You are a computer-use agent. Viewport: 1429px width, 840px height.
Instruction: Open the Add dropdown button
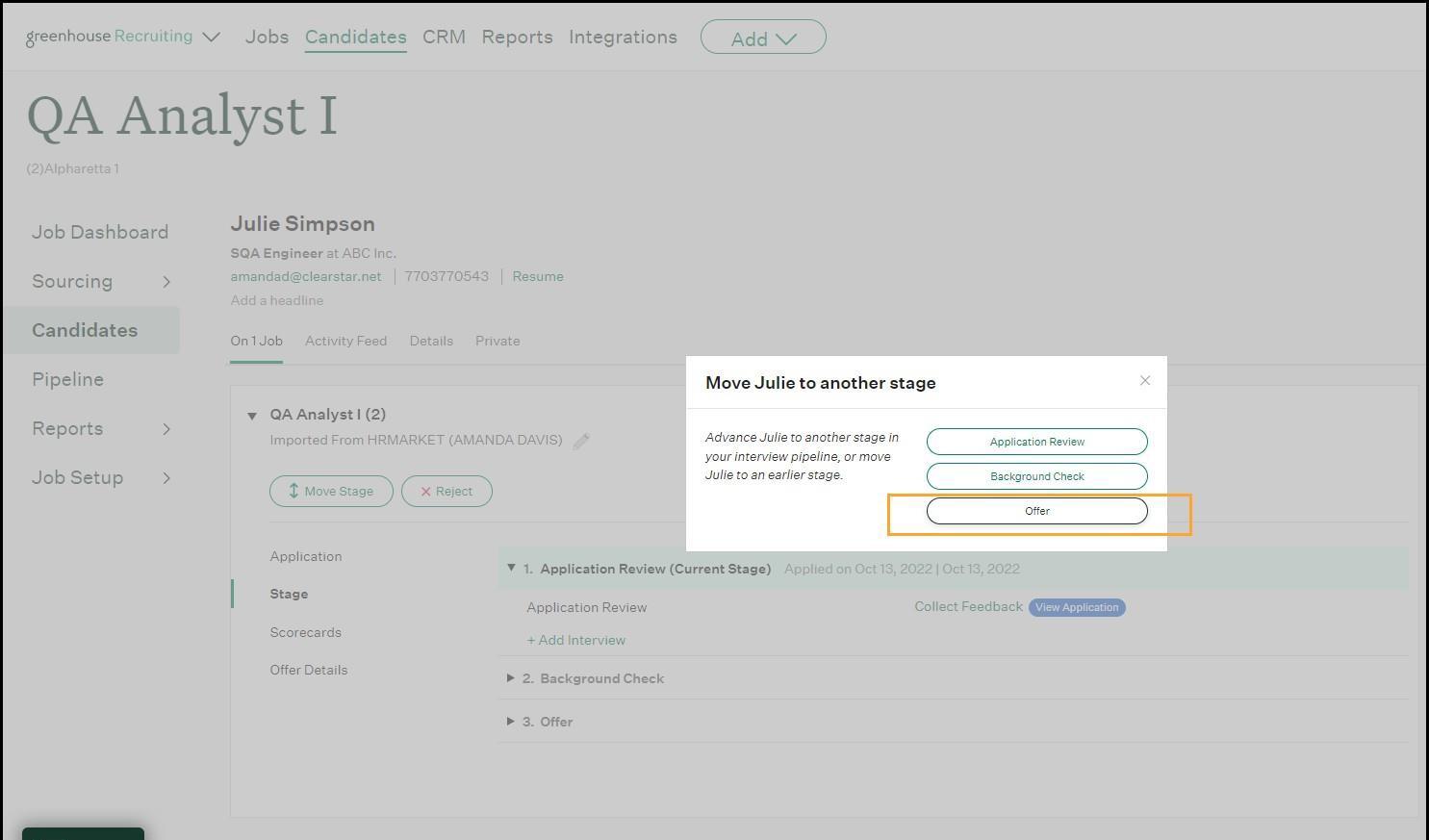pos(763,38)
